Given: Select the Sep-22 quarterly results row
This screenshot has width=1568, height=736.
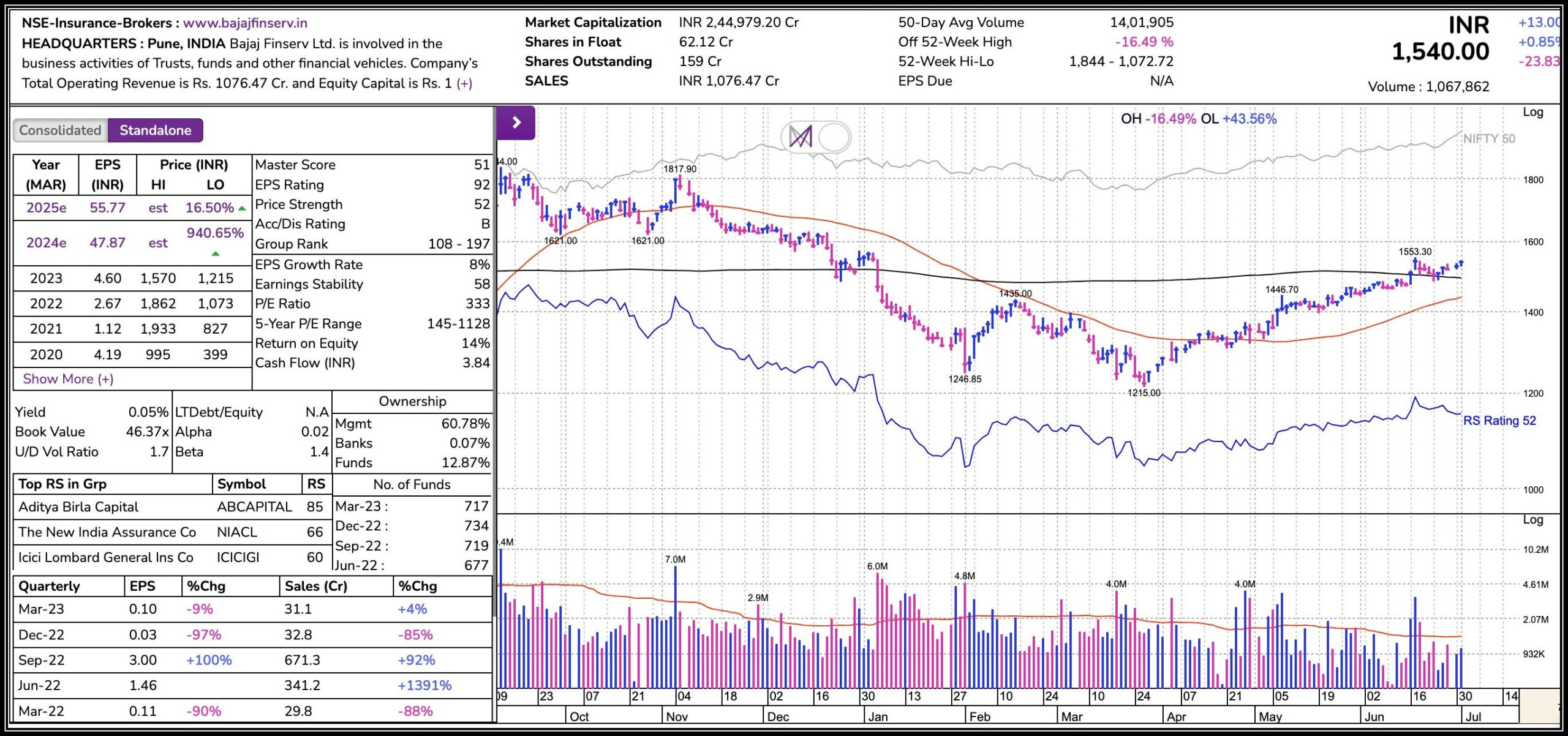Looking at the screenshot, I should tap(252, 660).
